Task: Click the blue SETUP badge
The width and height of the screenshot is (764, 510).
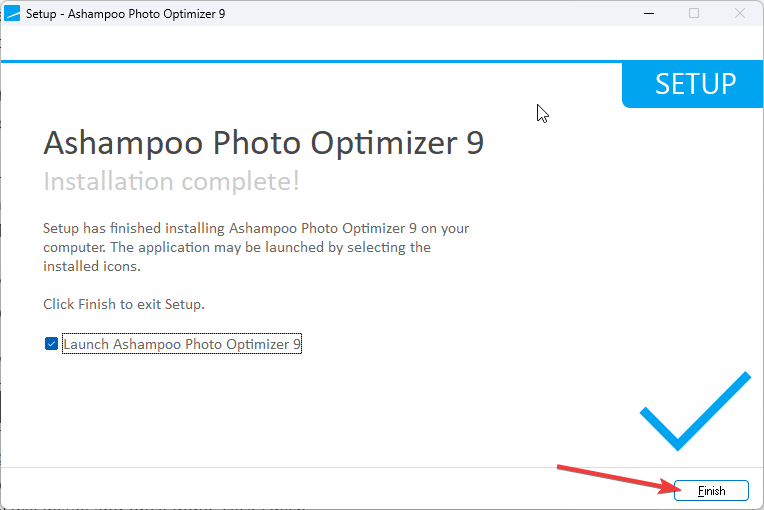Action: 694,84
